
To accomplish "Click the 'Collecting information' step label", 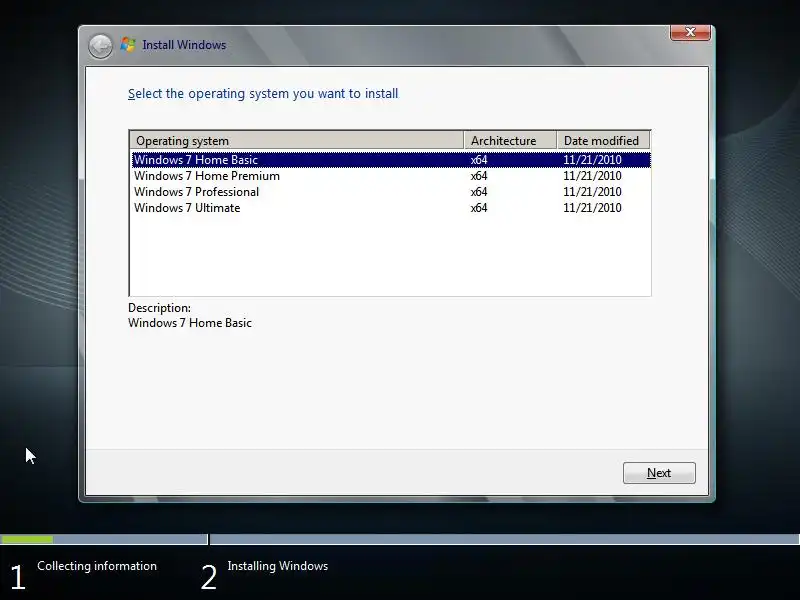I will point(97,566).
